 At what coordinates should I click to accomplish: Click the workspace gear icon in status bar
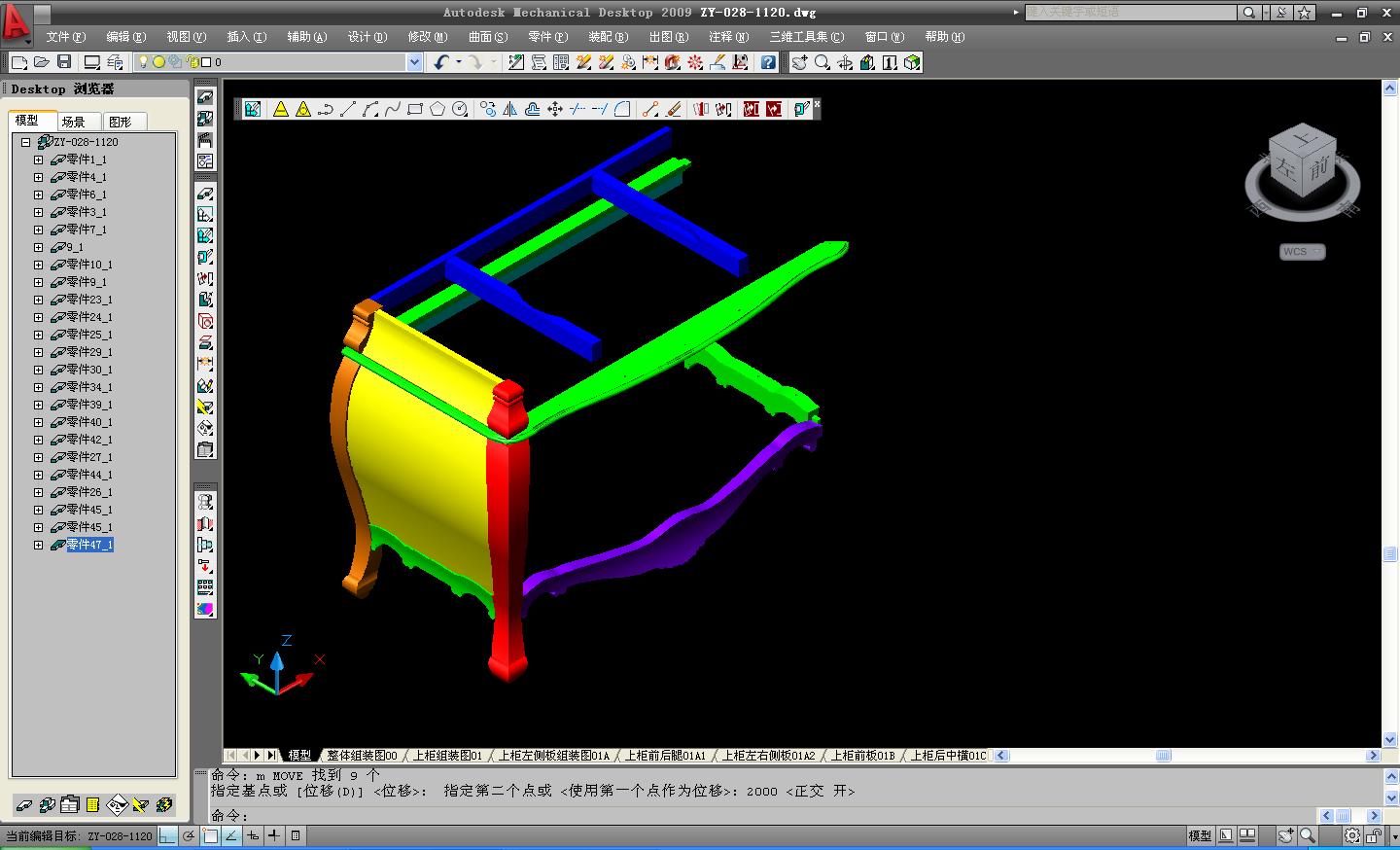[1352, 835]
